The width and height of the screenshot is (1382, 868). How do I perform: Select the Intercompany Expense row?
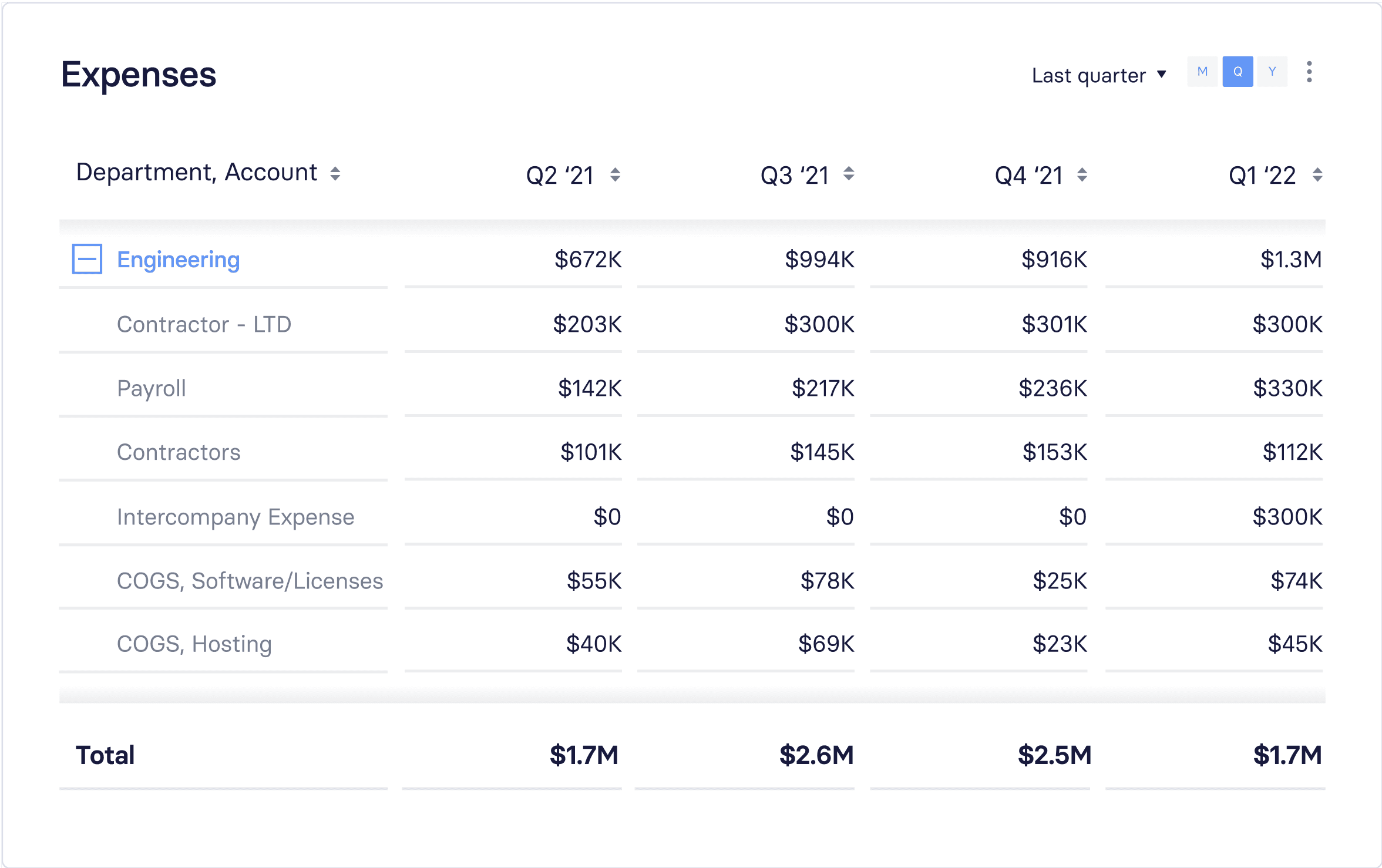[x=692, y=517]
